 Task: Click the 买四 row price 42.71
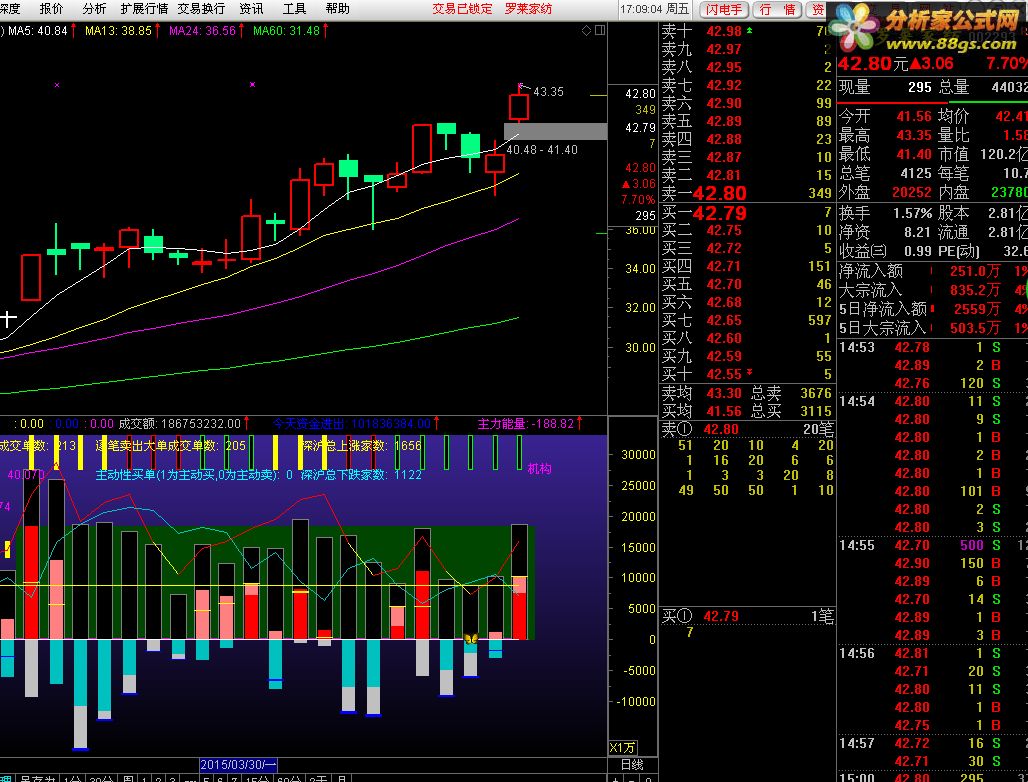[x=724, y=266]
